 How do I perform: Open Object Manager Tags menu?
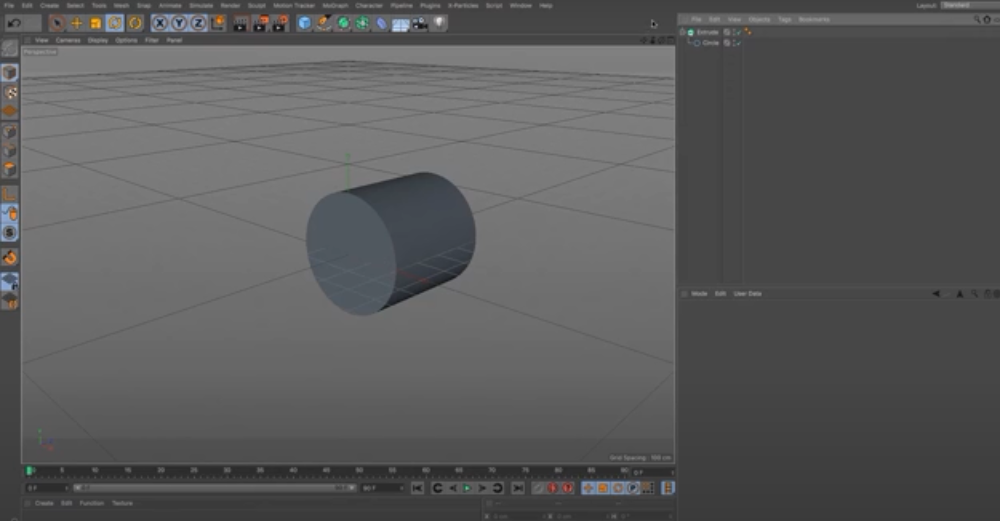click(x=784, y=19)
